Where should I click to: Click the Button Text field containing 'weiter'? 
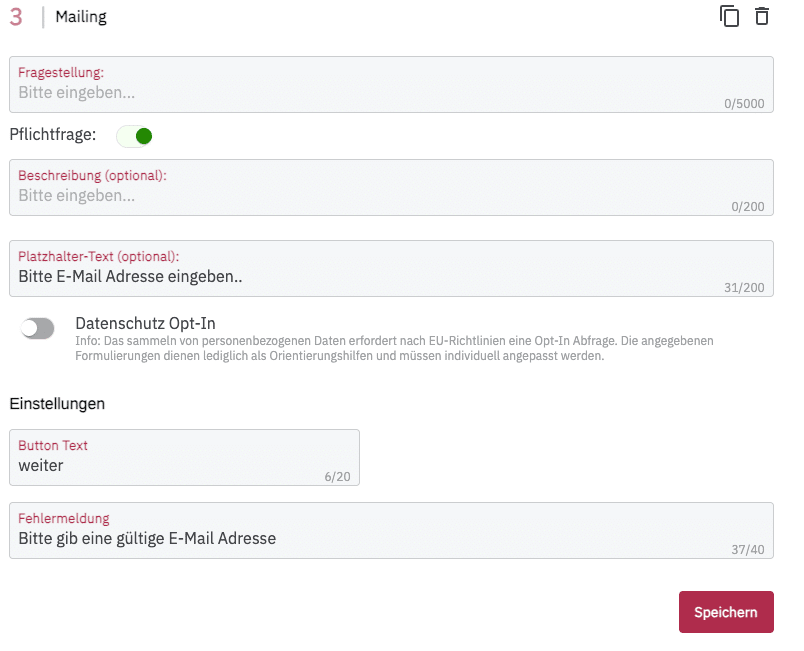coord(170,465)
